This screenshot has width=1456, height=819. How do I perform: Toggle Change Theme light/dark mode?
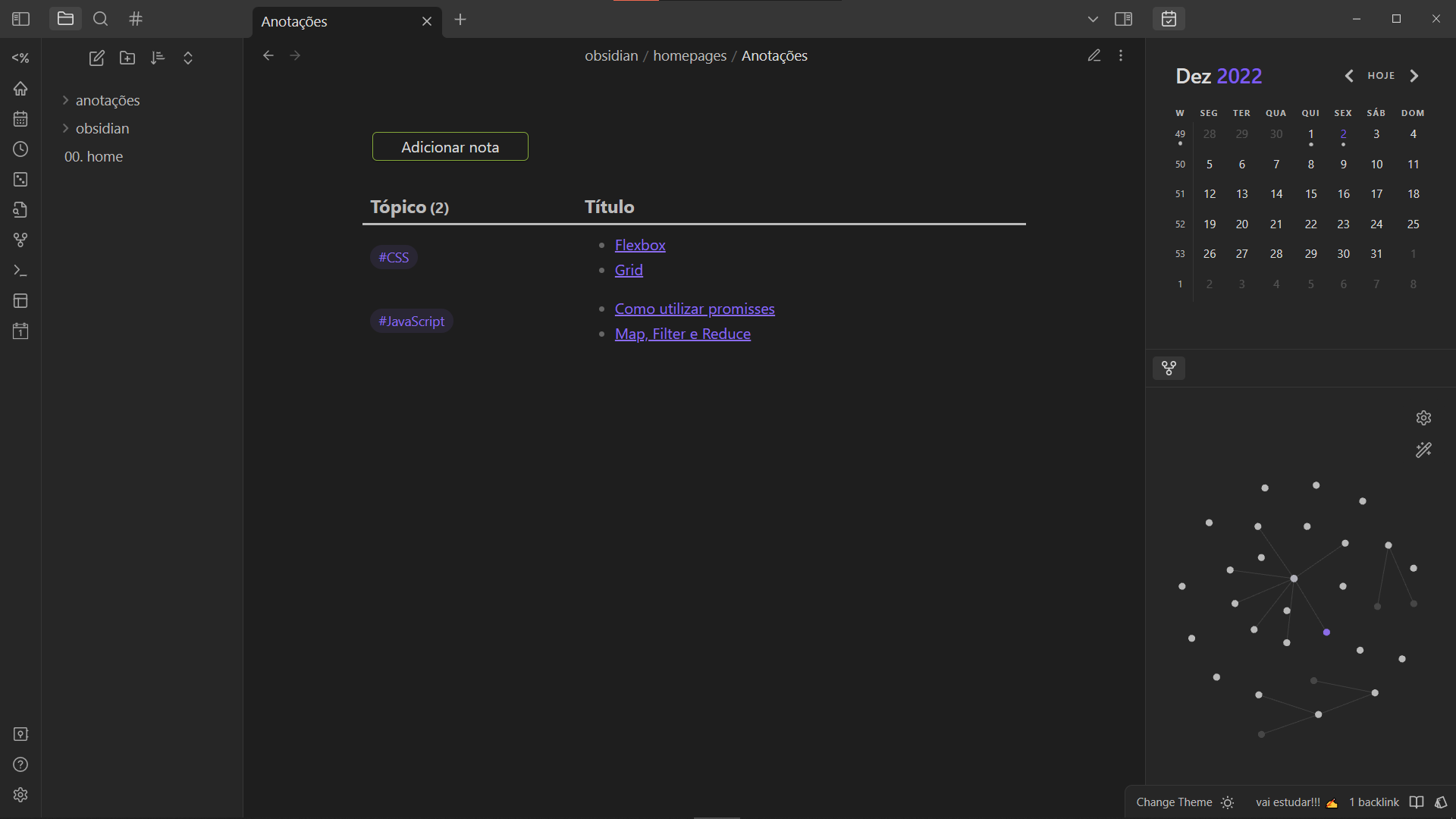pyautogui.click(x=1228, y=802)
